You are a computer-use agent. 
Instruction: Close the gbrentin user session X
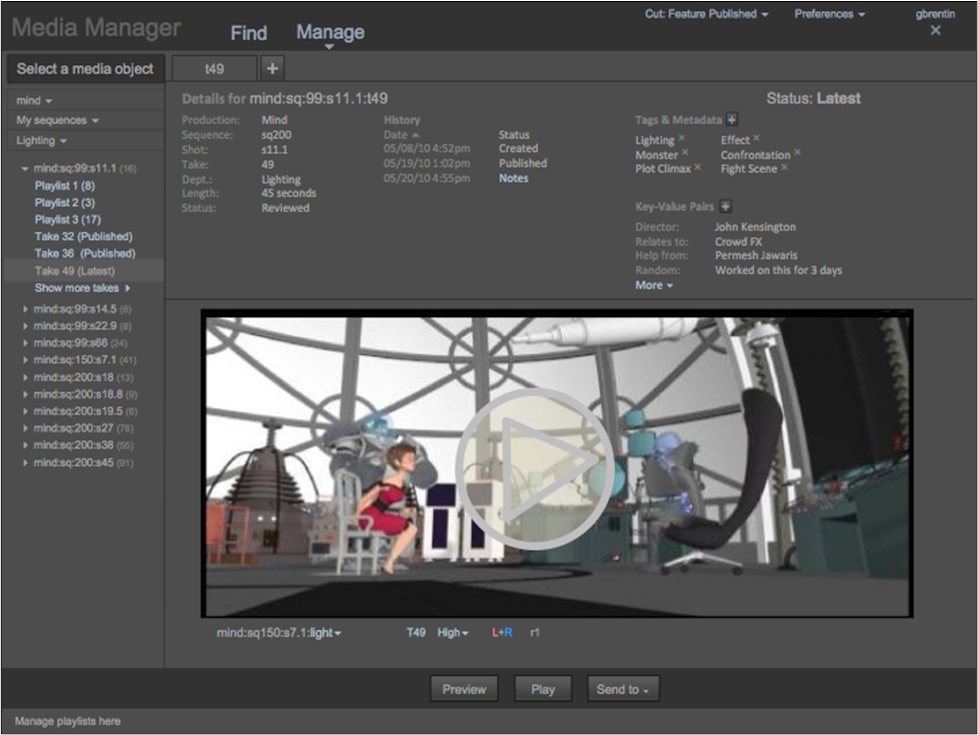coord(935,31)
